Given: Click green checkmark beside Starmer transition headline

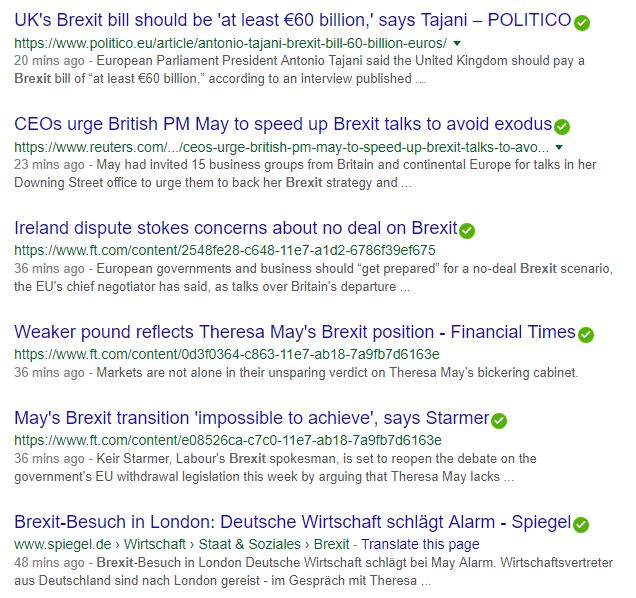Looking at the screenshot, I should coord(499,421).
